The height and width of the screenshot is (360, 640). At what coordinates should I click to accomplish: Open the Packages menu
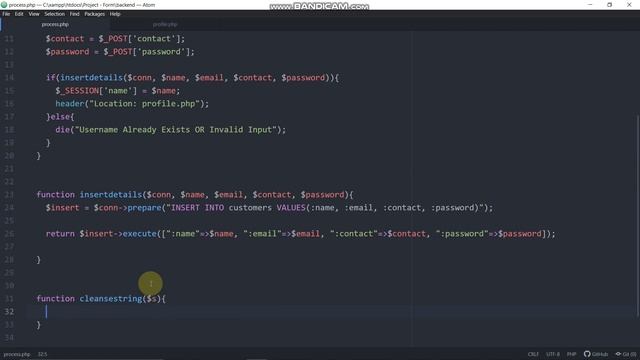[x=95, y=14]
